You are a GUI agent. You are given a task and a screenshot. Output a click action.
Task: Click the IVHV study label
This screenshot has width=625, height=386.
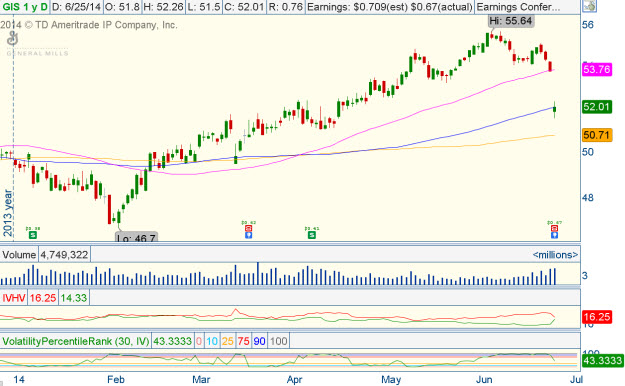pyautogui.click(x=14, y=298)
